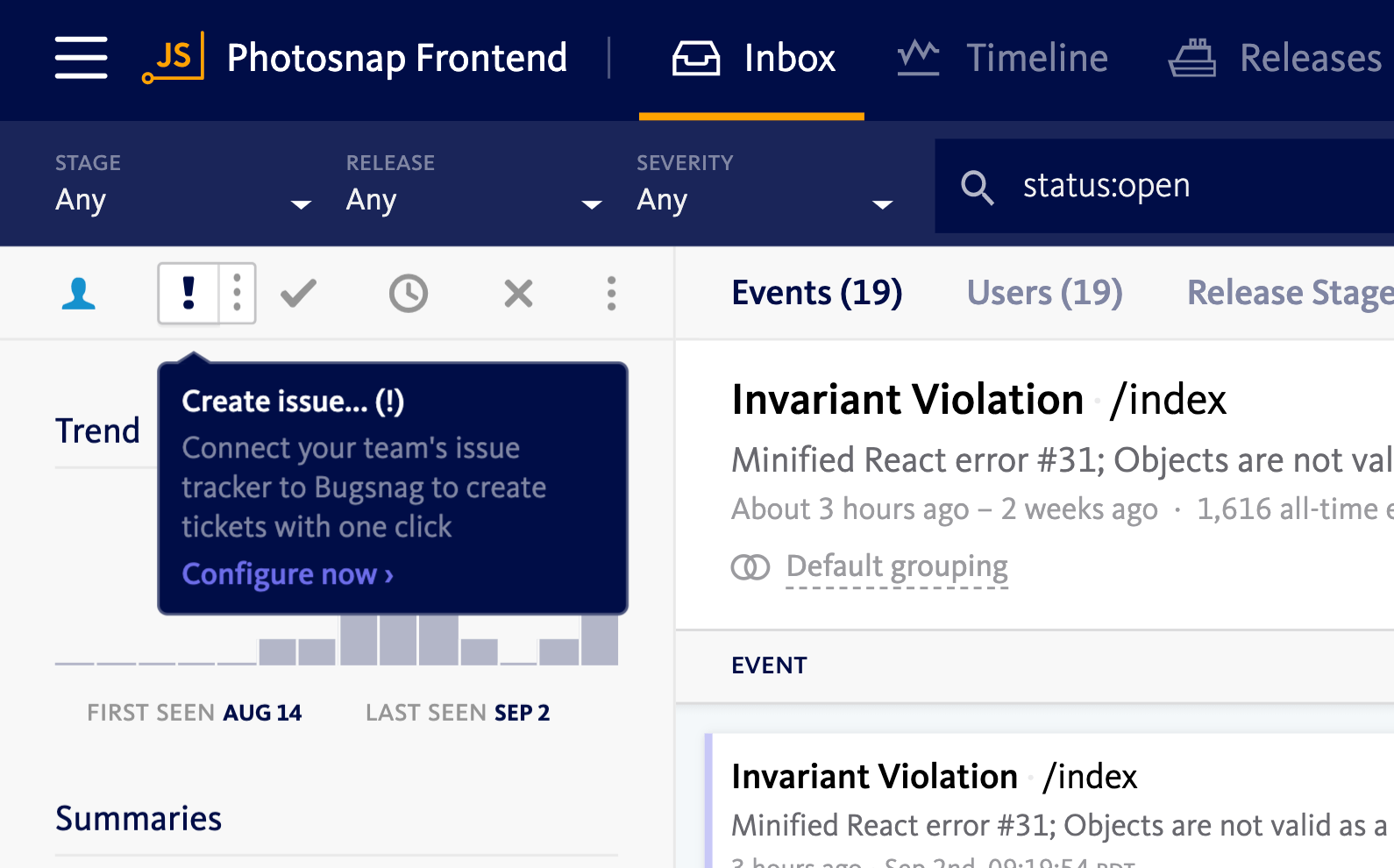Go to the Releases tab
Viewport: 1394px width, 868px height.
pyautogui.click(x=1276, y=59)
